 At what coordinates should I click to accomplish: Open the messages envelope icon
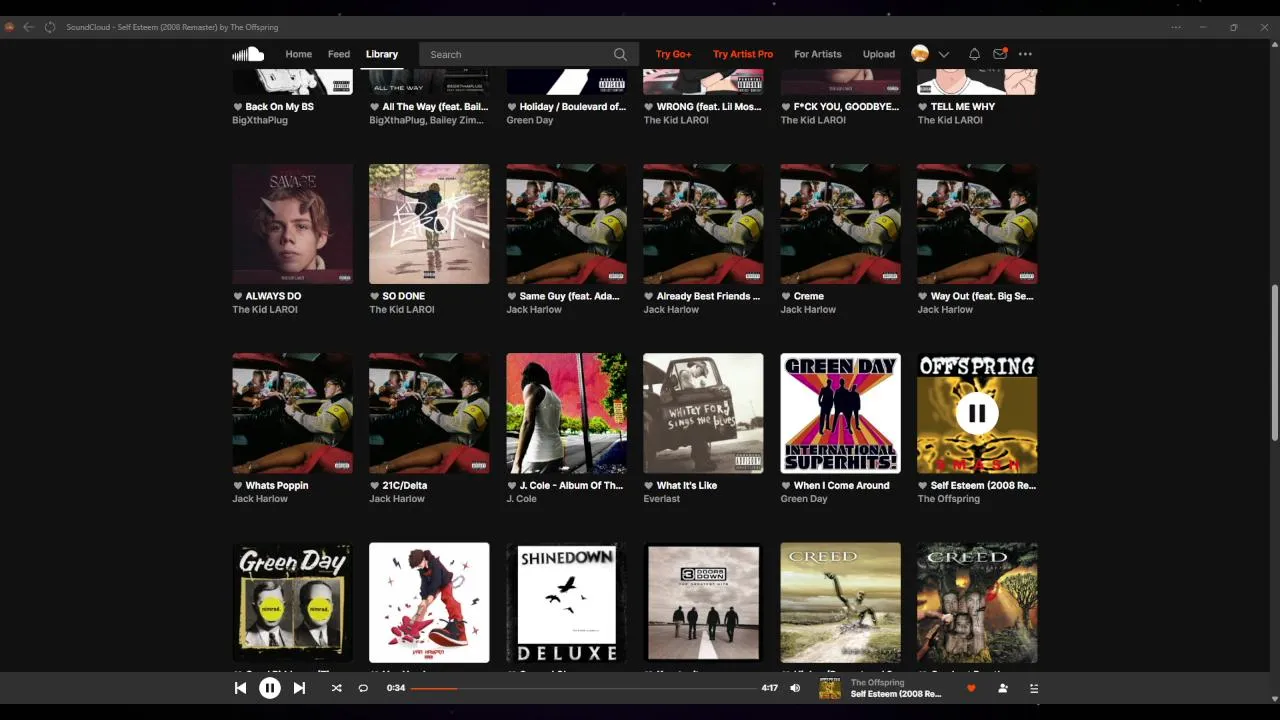999,54
